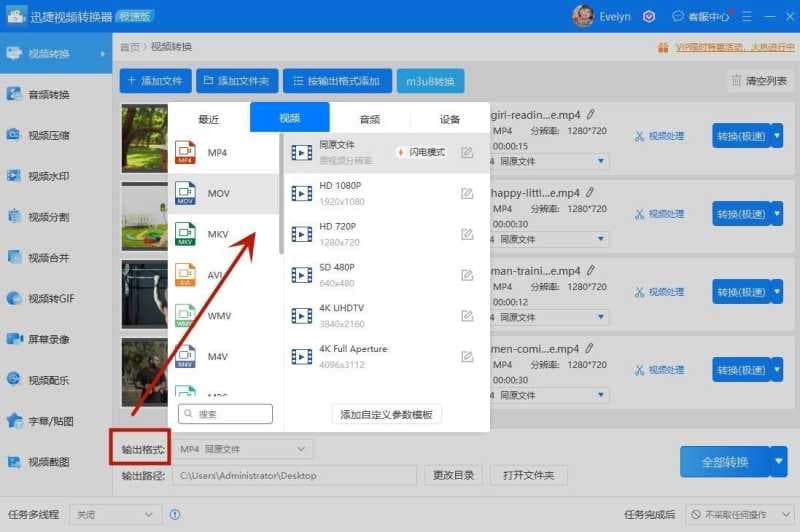Switch to the 设备 tab
This screenshot has width=800, height=532.
click(x=450, y=119)
